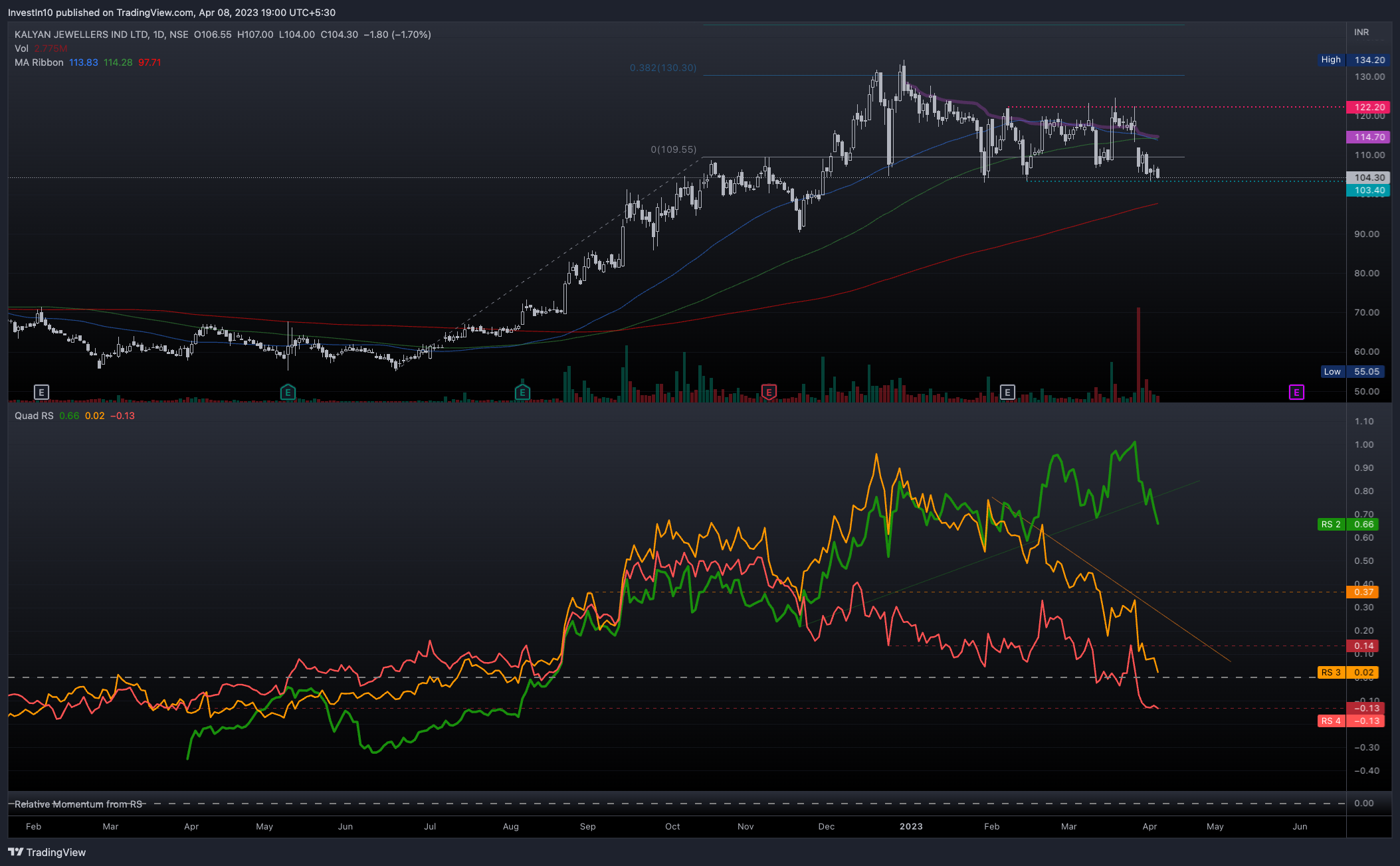Click the tall red volume bar in late March 2023
Screen dimensions: 1400x866
click(x=1138, y=354)
